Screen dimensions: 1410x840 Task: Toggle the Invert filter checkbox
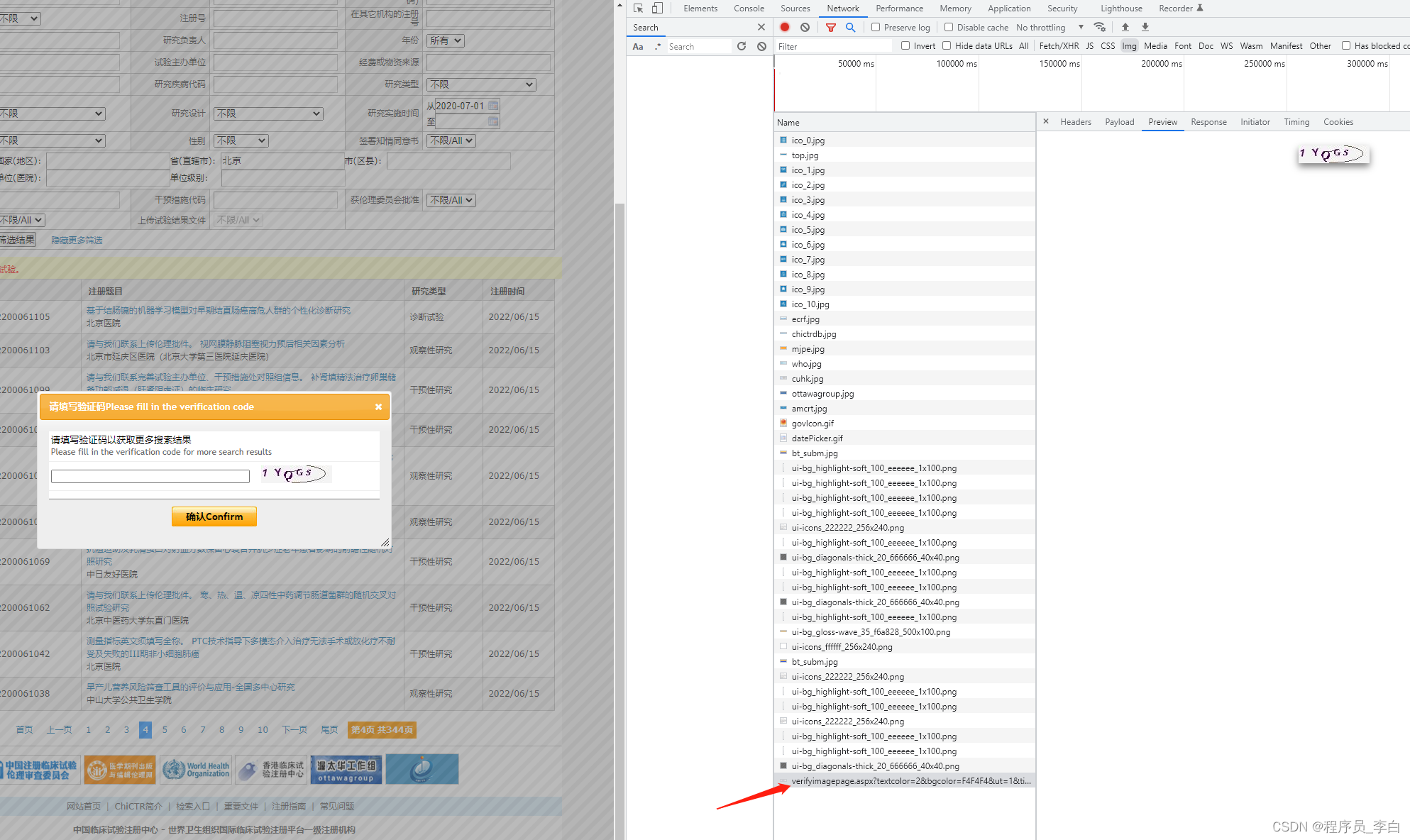[905, 45]
